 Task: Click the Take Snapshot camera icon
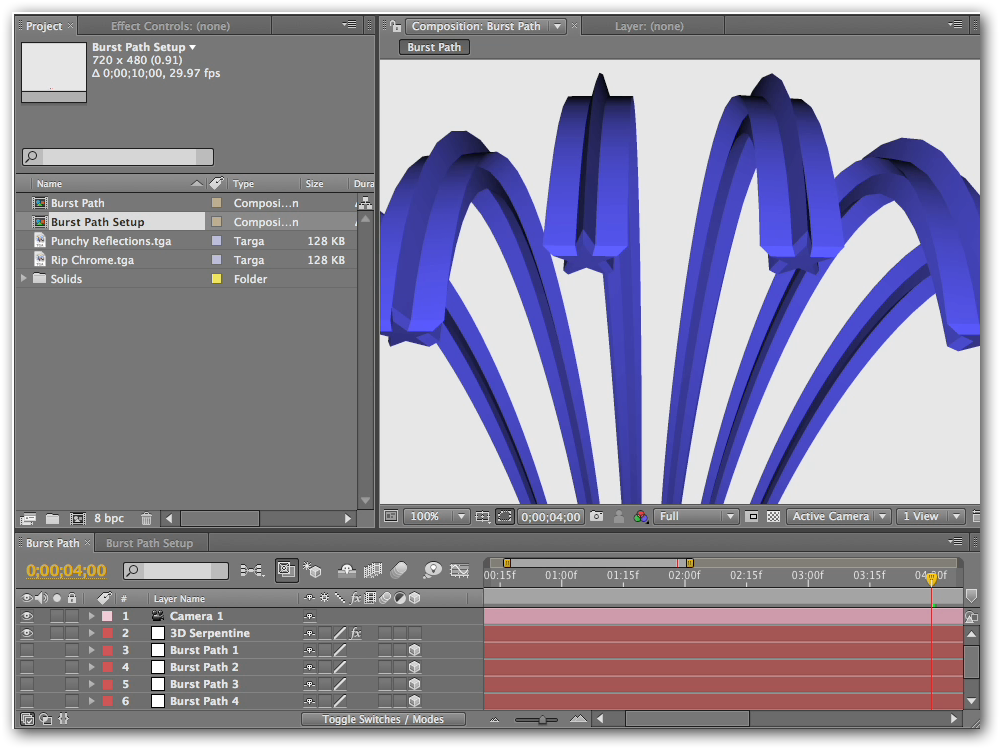coord(596,516)
